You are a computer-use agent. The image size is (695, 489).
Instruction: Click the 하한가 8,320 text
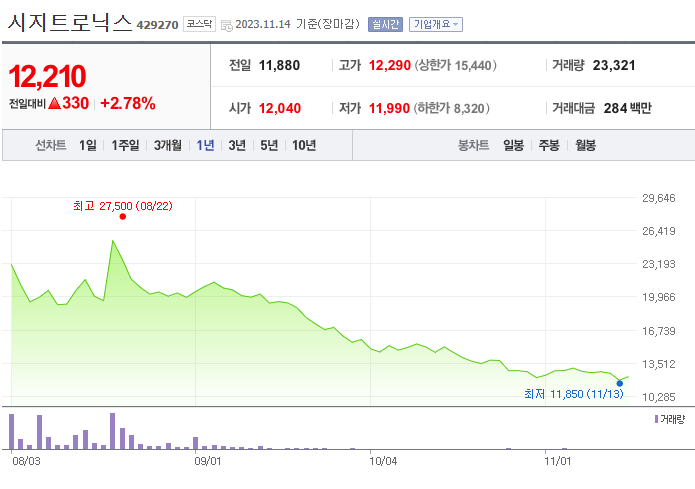click(452, 108)
